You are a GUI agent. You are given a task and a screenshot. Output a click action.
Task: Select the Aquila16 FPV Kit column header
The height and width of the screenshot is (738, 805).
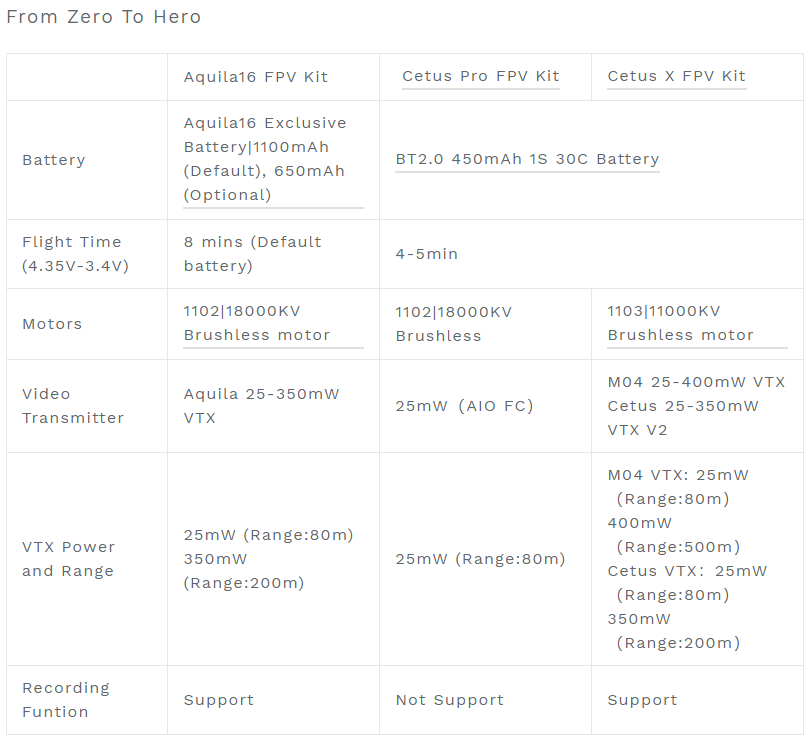[x=255, y=77]
